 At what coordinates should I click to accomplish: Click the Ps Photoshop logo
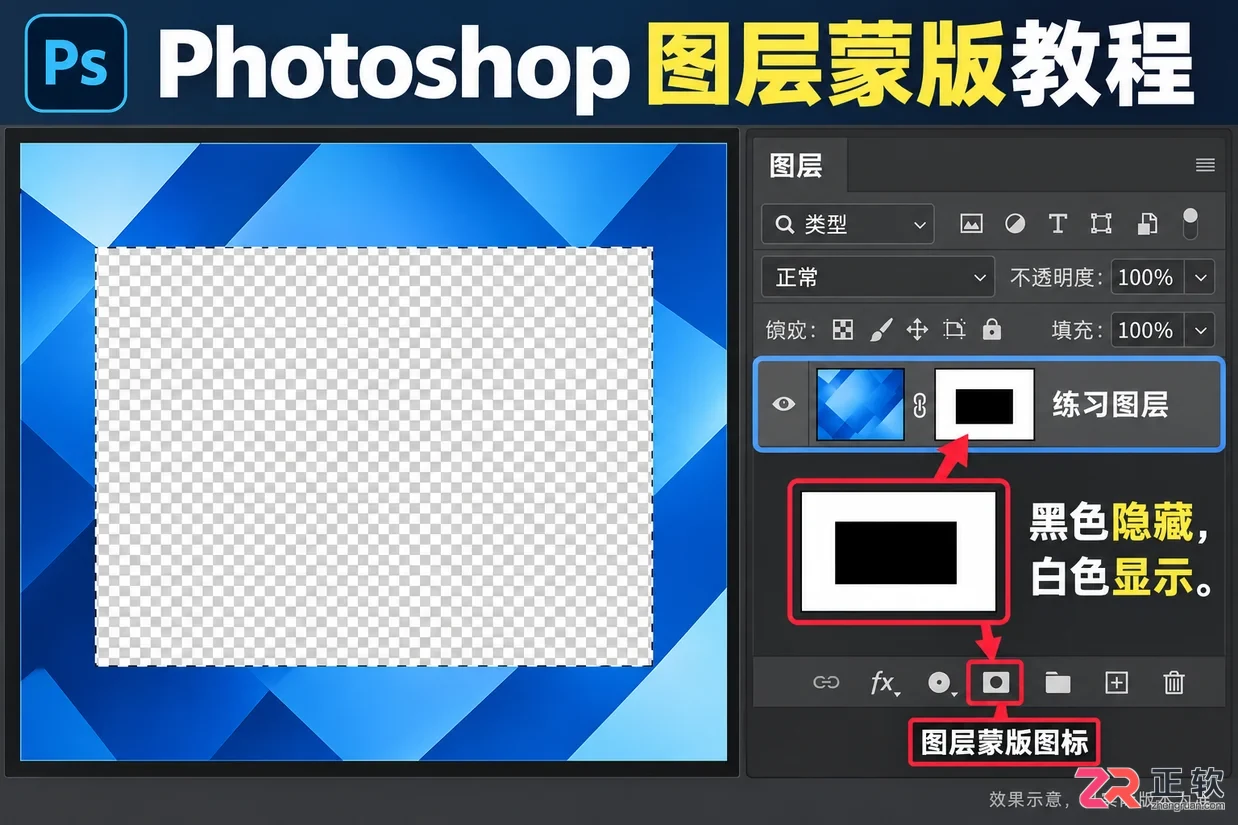coord(76,62)
